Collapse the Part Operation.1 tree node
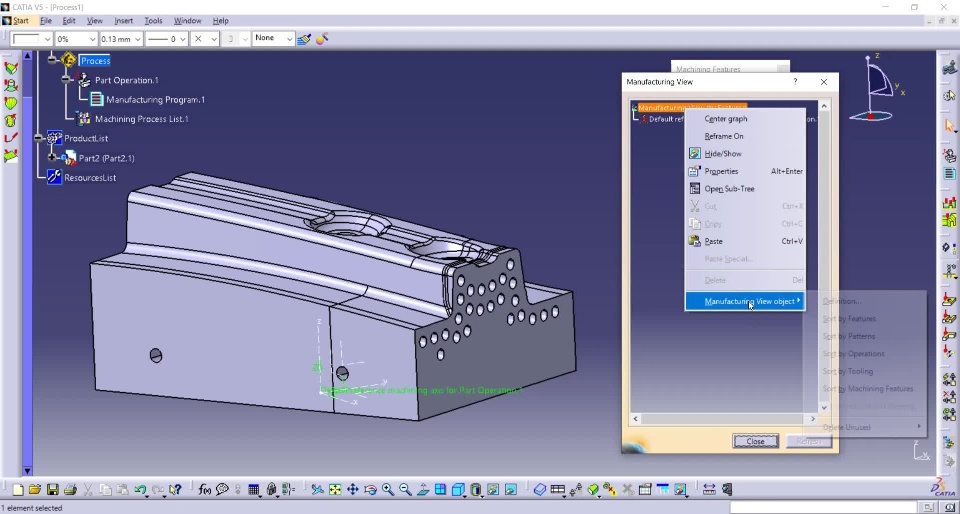This screenshot has width=960, height=514. pyautogui.click(x=66, y=80)
